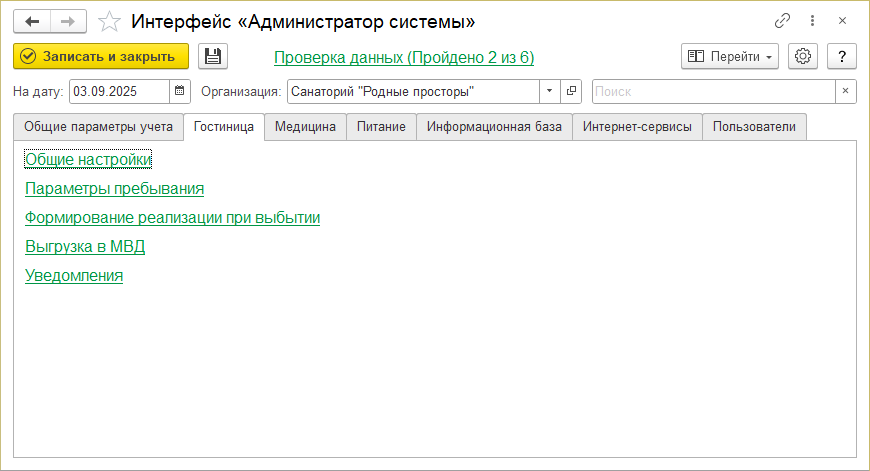870x471 pixels.
Task: Click Записать и закрыть button
Action: coord(100,57)
